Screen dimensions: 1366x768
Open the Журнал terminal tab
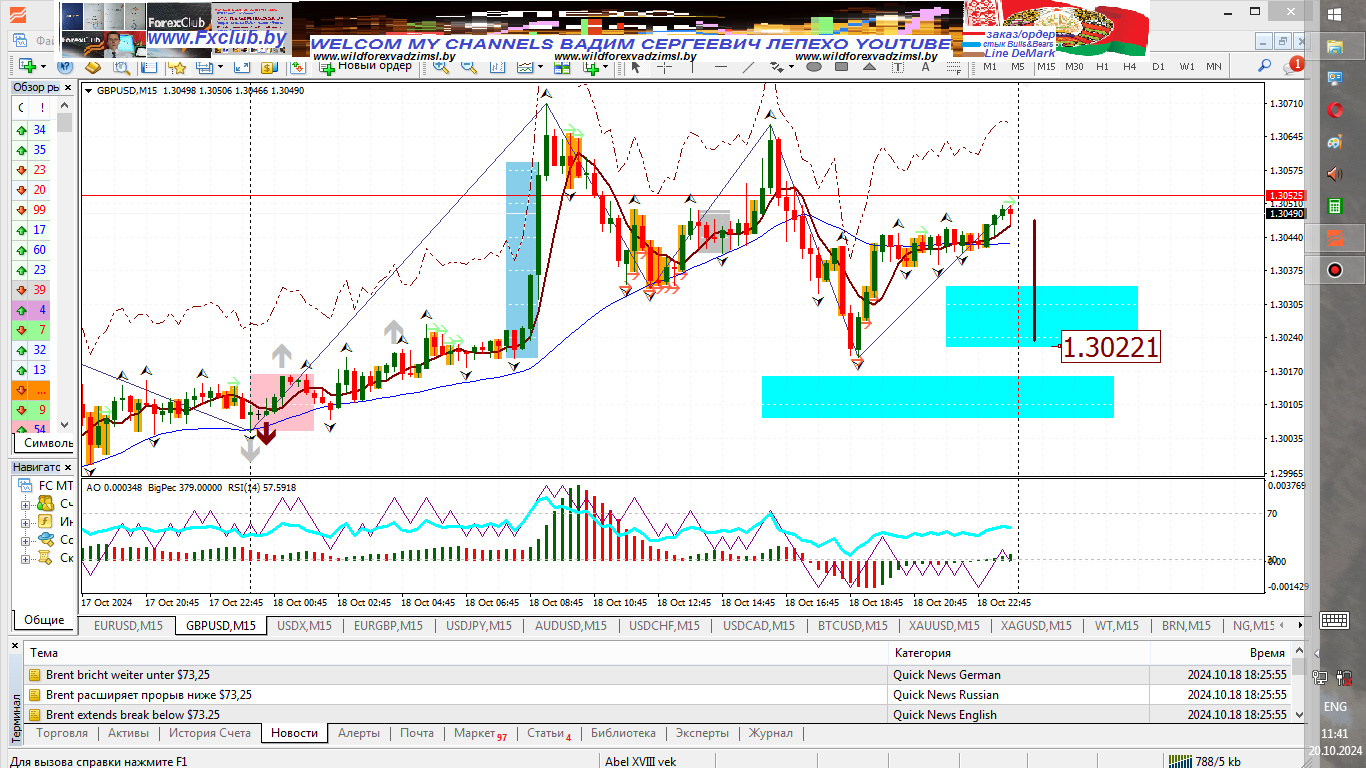tap(771, 733)
